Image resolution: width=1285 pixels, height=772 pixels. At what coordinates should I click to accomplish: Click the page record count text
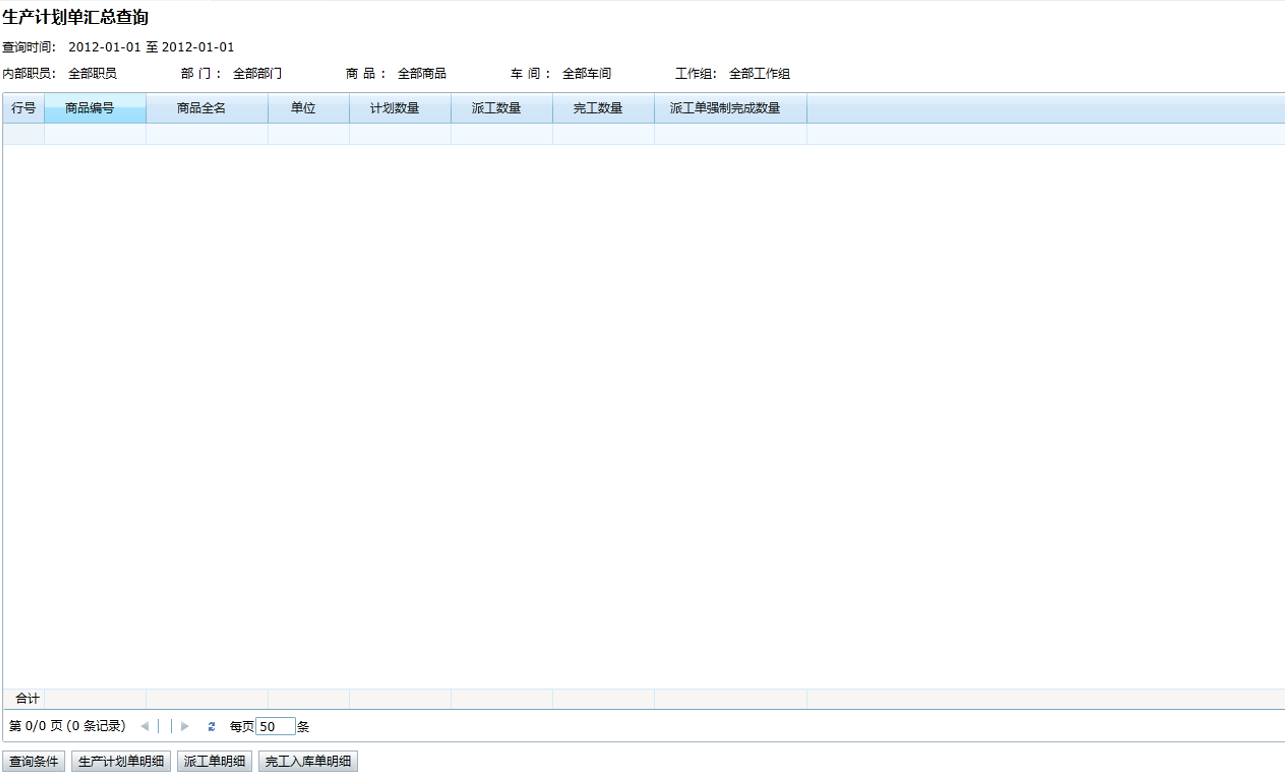pos(67,726)
